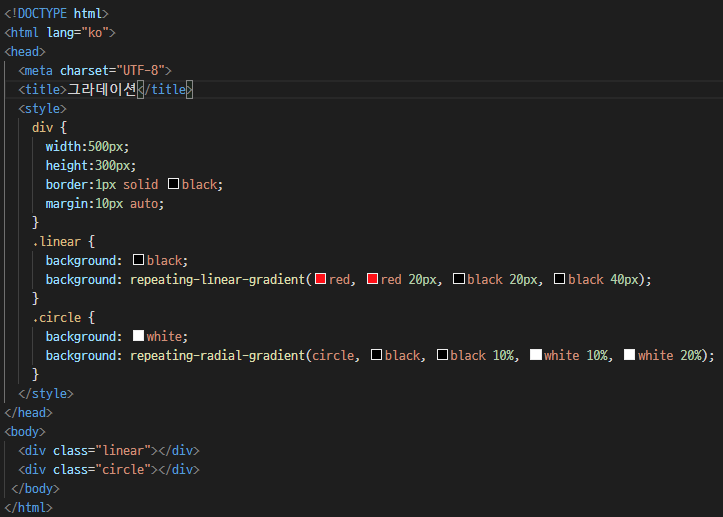723x517 pixels.
Task: Open the black swatch on .linear background: black
Action: pyautogui.click(x=138, y=260)
